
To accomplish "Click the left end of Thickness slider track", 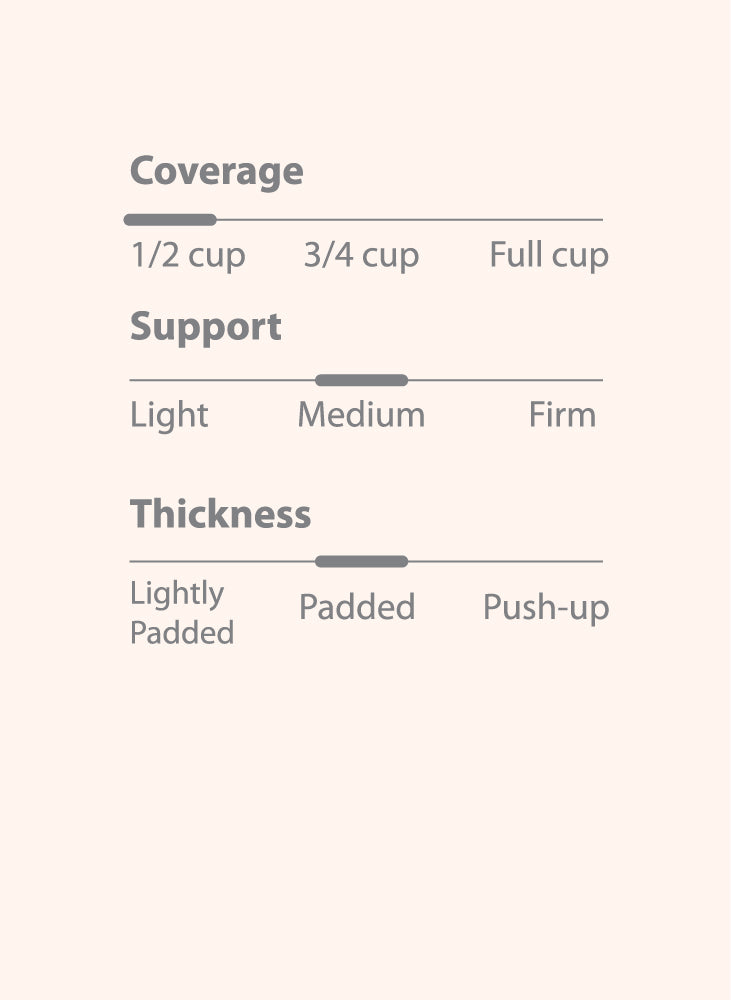I will coord(134,562).
